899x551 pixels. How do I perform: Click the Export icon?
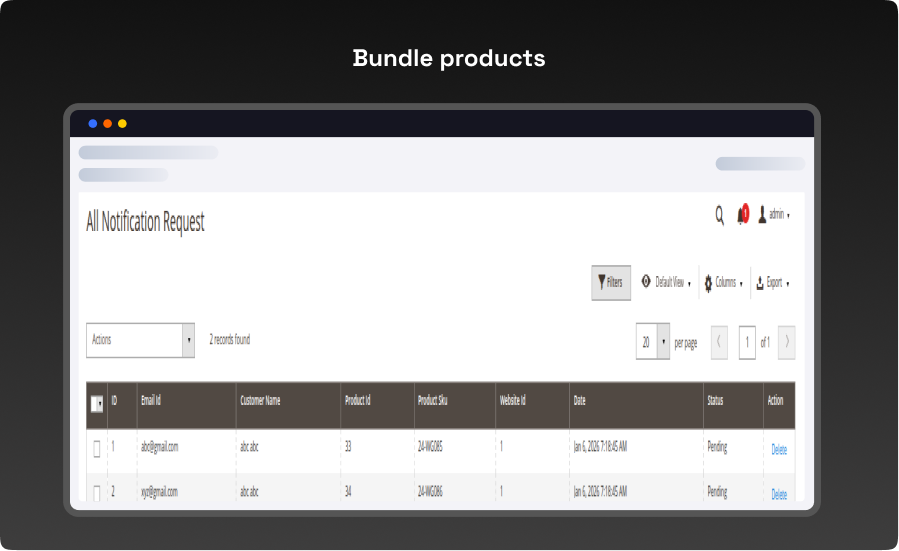point(760,283)
